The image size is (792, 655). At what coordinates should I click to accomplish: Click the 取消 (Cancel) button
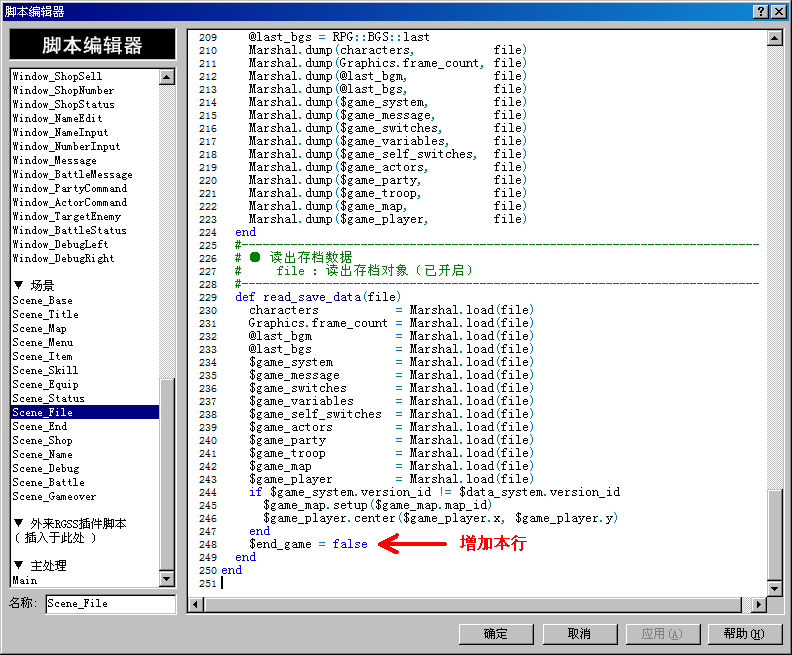click(579, 634)
